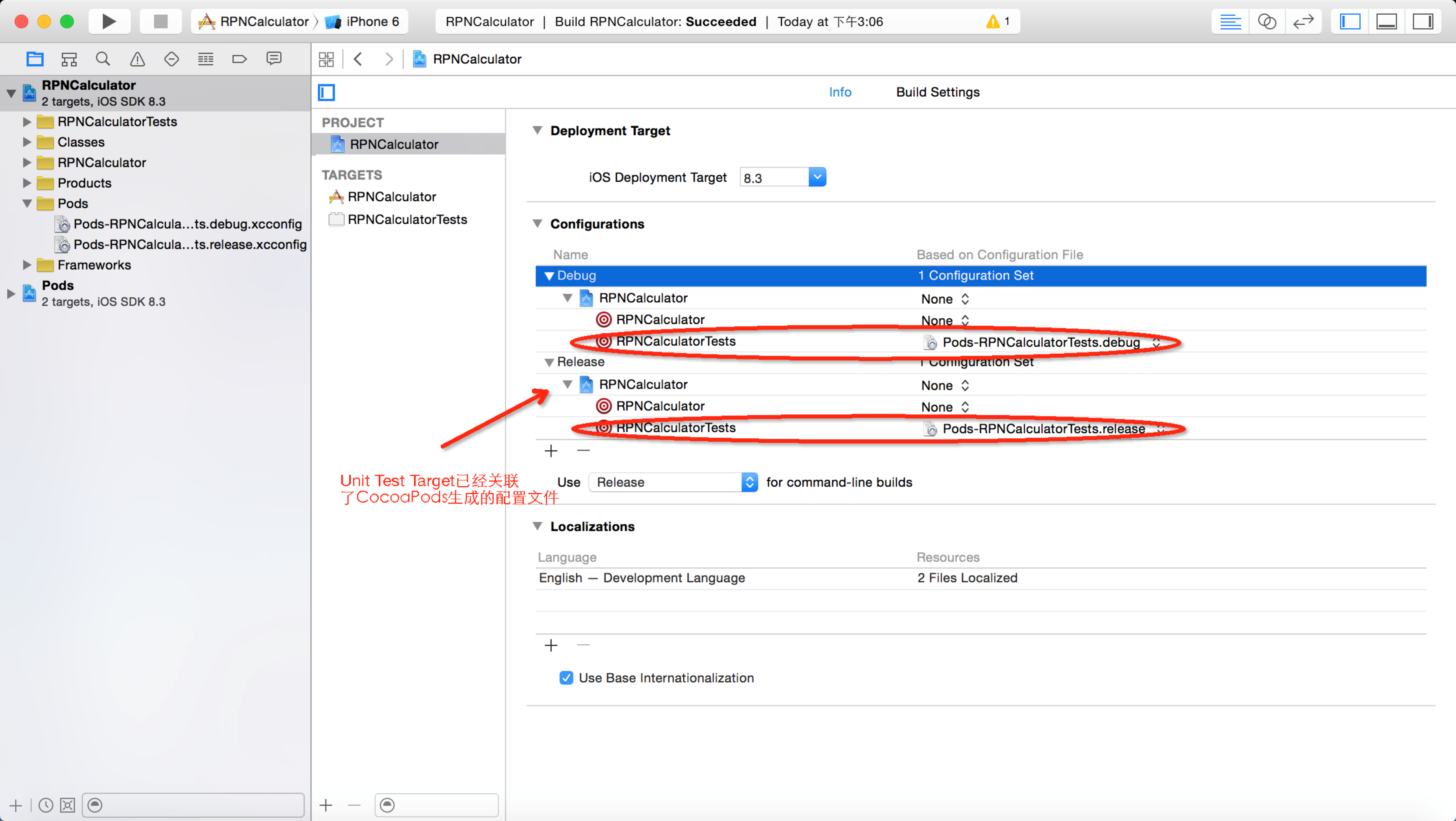Toggle the navigator pane visibility

[x=1350, y=22]
